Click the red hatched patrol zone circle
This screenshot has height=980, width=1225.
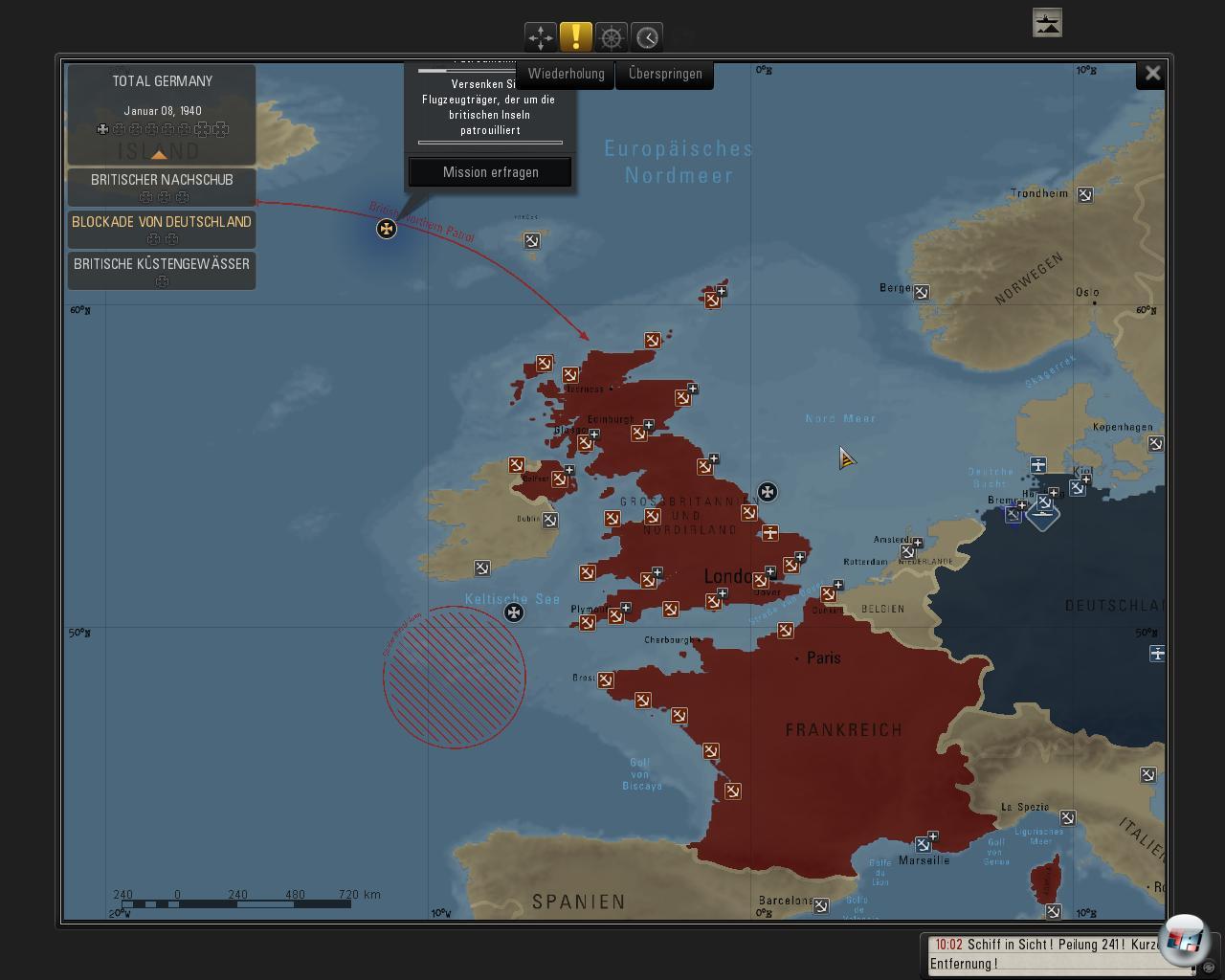[x=455, y=677]
